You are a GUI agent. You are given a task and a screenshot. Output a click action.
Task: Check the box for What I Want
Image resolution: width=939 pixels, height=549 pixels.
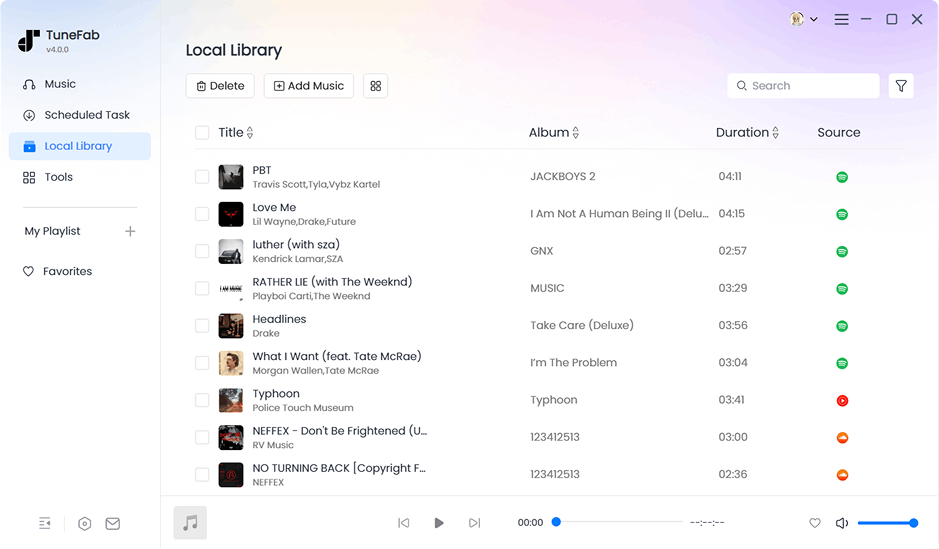(202, 363)
